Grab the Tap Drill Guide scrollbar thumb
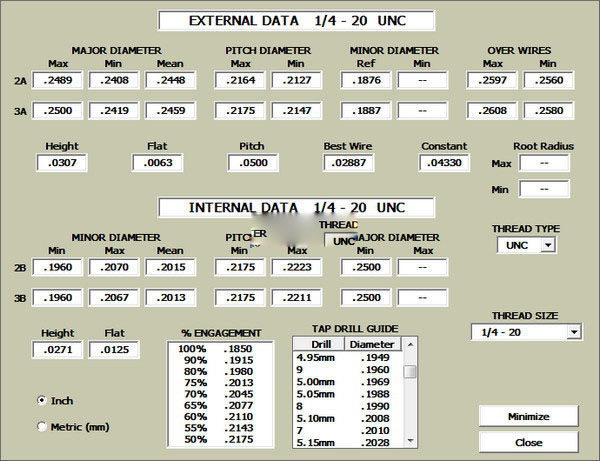This screenshot has height=461, width=600. click(410, 370)
